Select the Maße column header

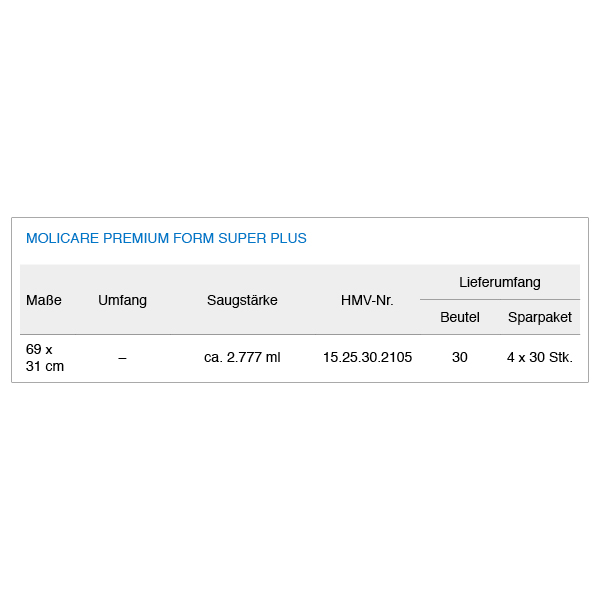coord(44,300)
